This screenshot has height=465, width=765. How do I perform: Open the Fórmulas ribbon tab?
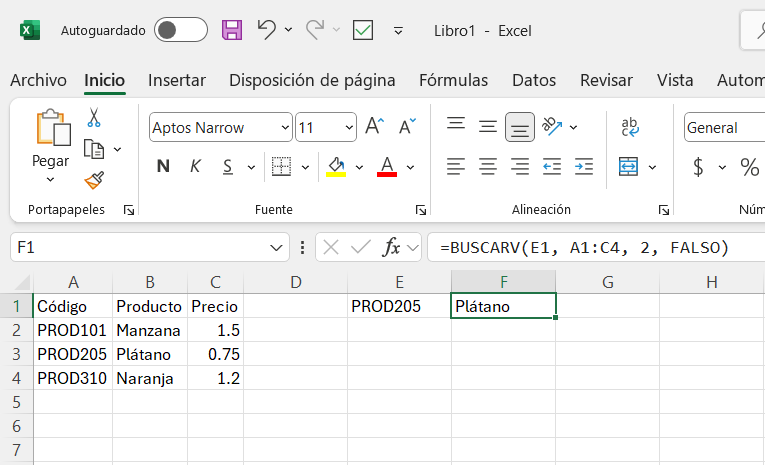coord(453,80)
